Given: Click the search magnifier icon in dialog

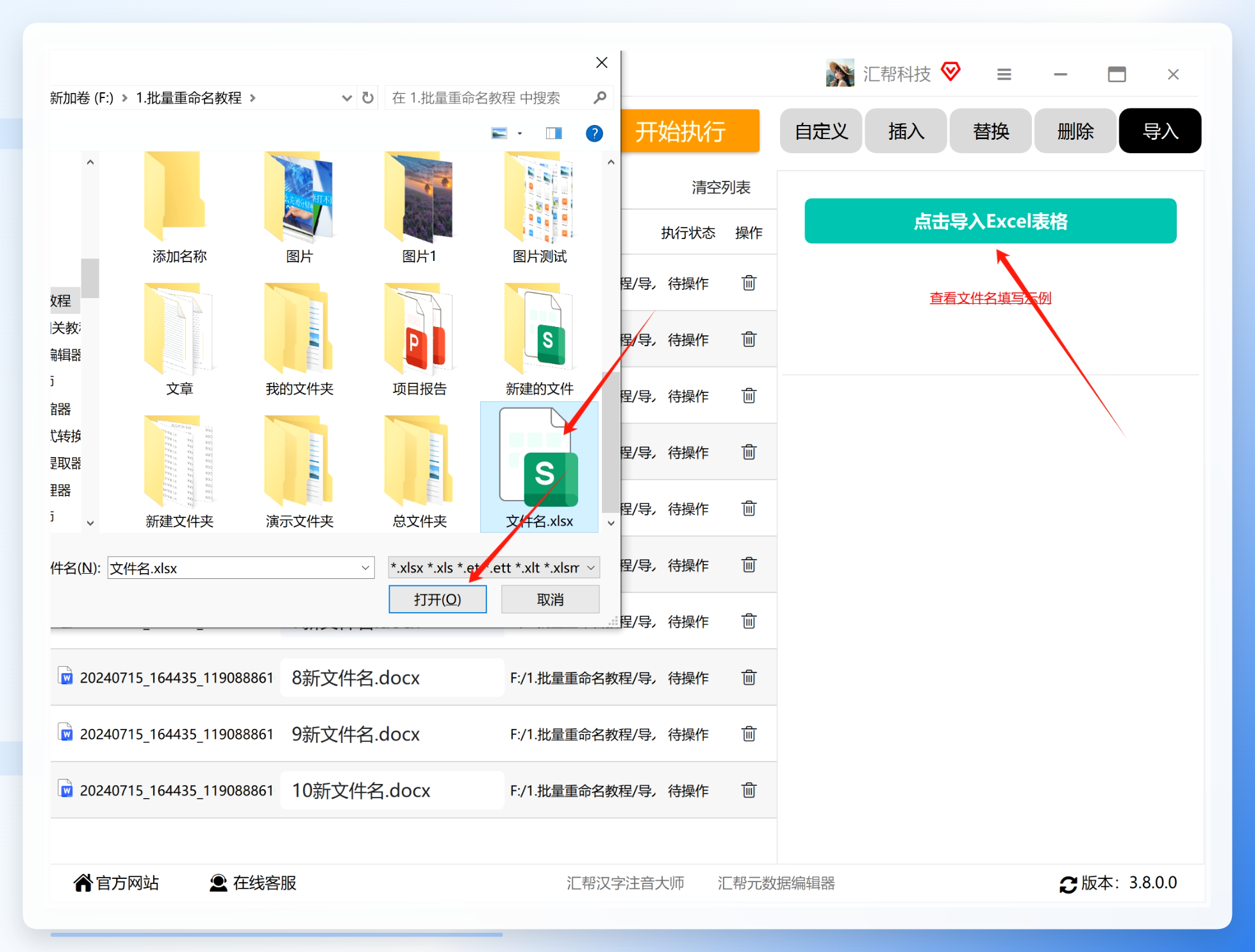Looking at the screenshot, I should 600,98.
